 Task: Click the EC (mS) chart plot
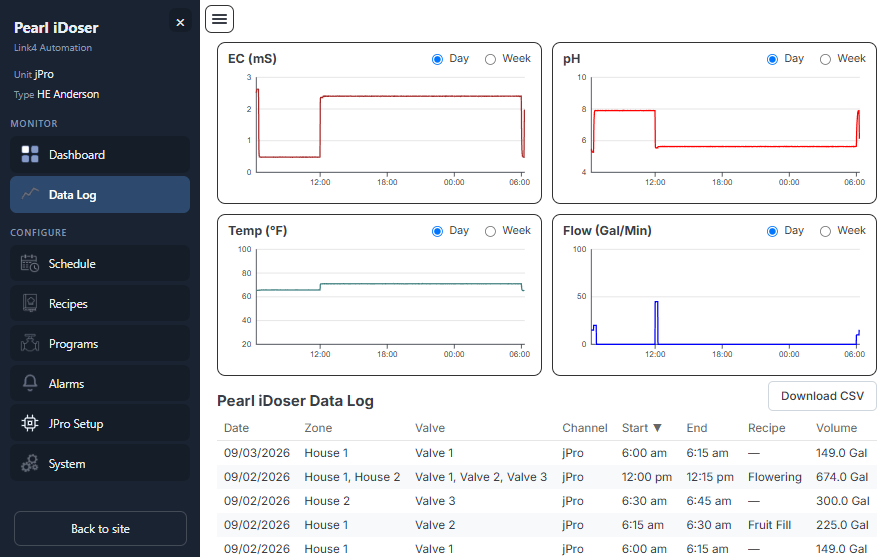(390, 125)
